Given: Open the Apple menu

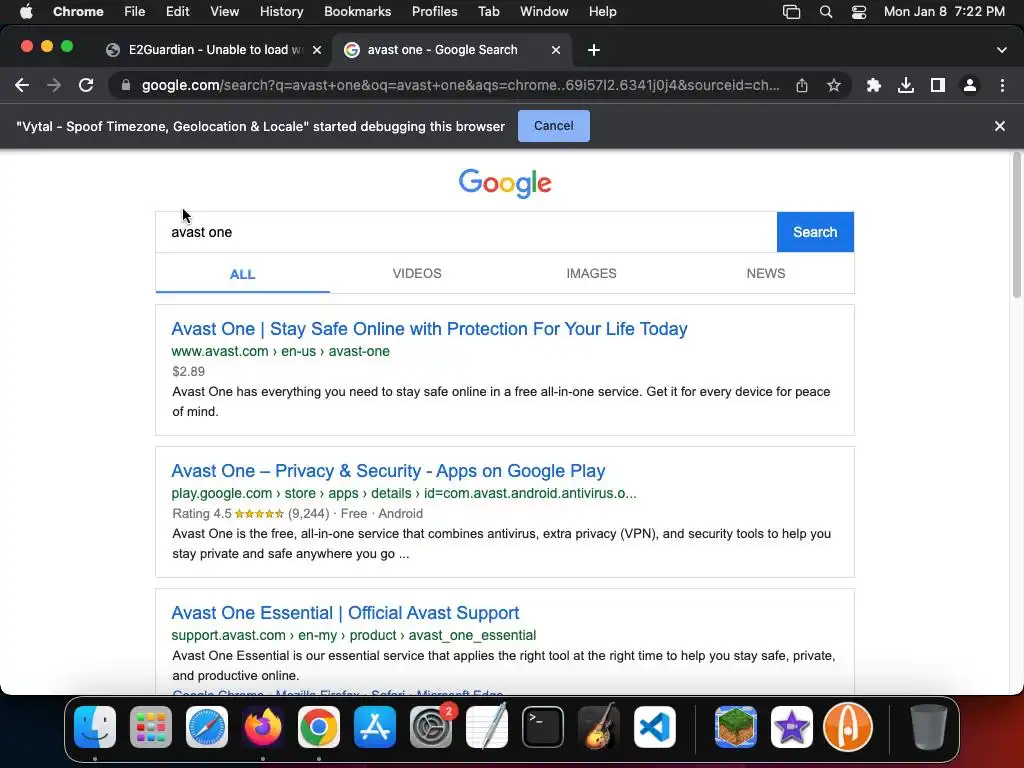Looking at the screenshot, I should click(26, 12).
